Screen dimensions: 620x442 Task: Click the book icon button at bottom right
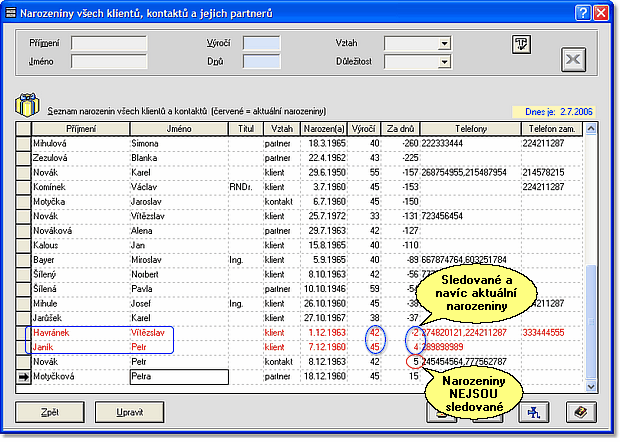pos(580,411)
